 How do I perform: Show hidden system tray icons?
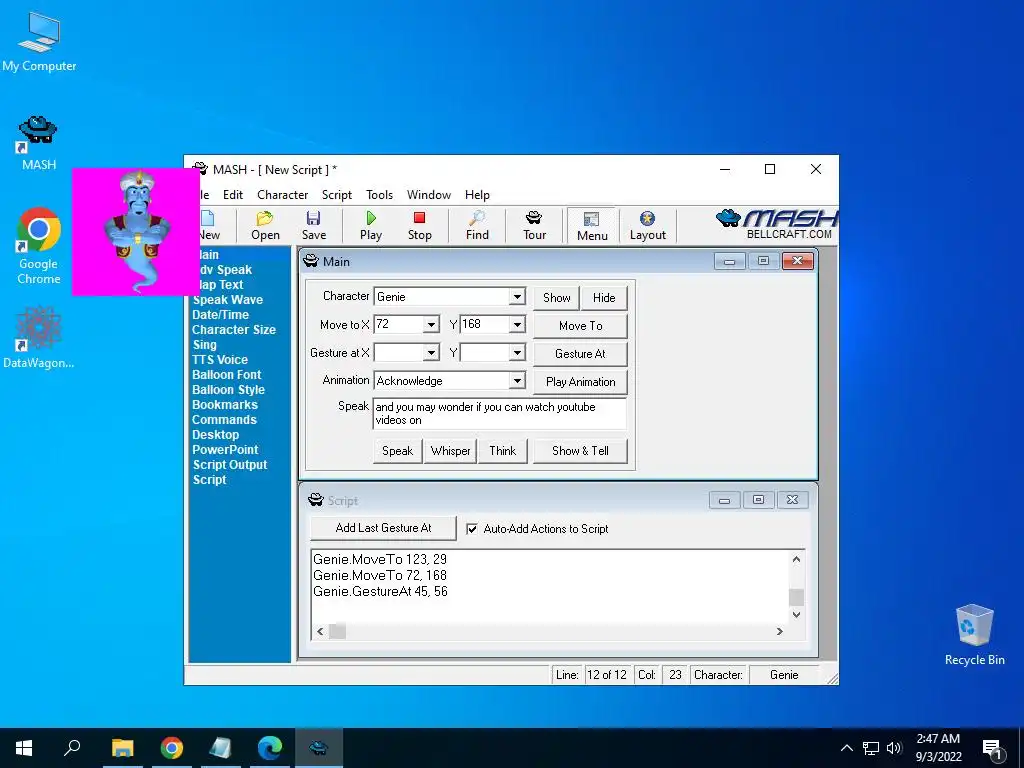coord(846,748)
